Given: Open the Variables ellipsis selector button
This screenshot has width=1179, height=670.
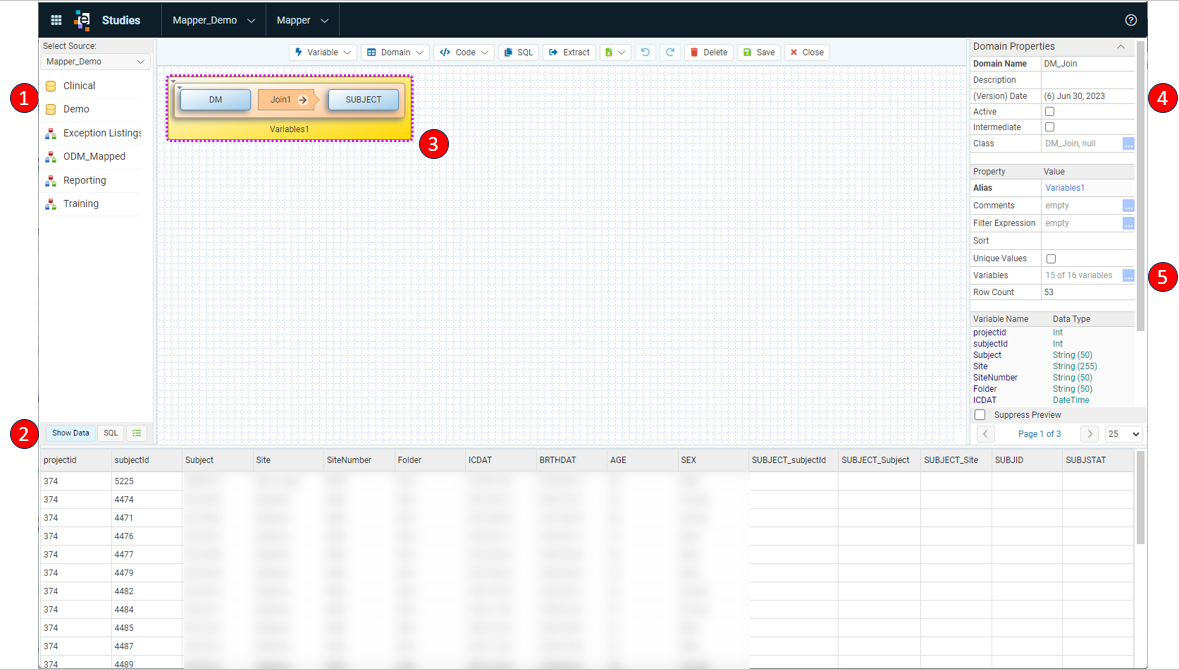Looking at the screenshot, I should [x=1128, y=275].
